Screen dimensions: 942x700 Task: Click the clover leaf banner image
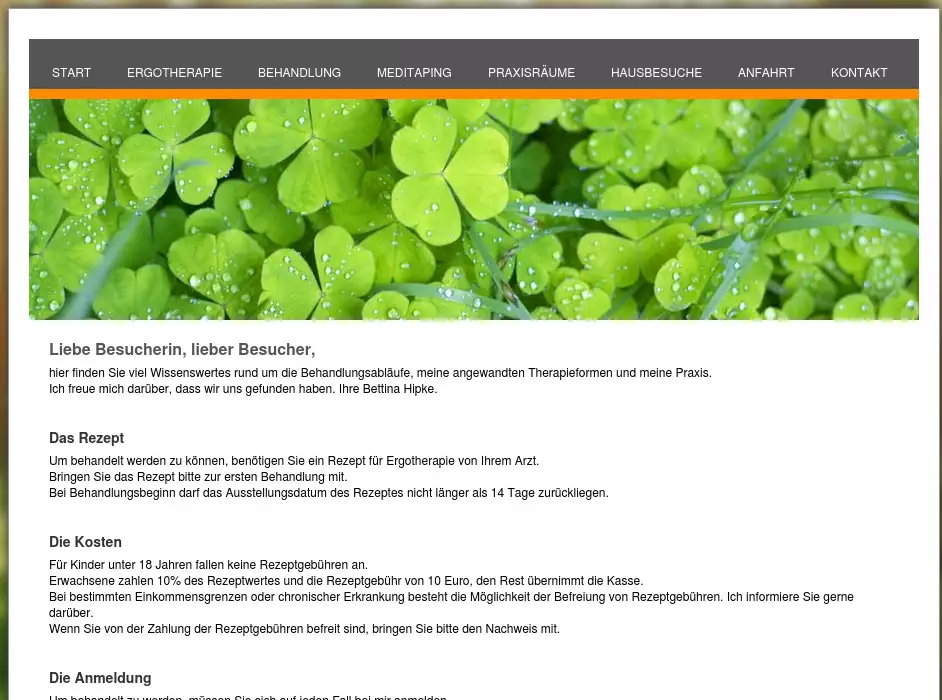(473, 209)
